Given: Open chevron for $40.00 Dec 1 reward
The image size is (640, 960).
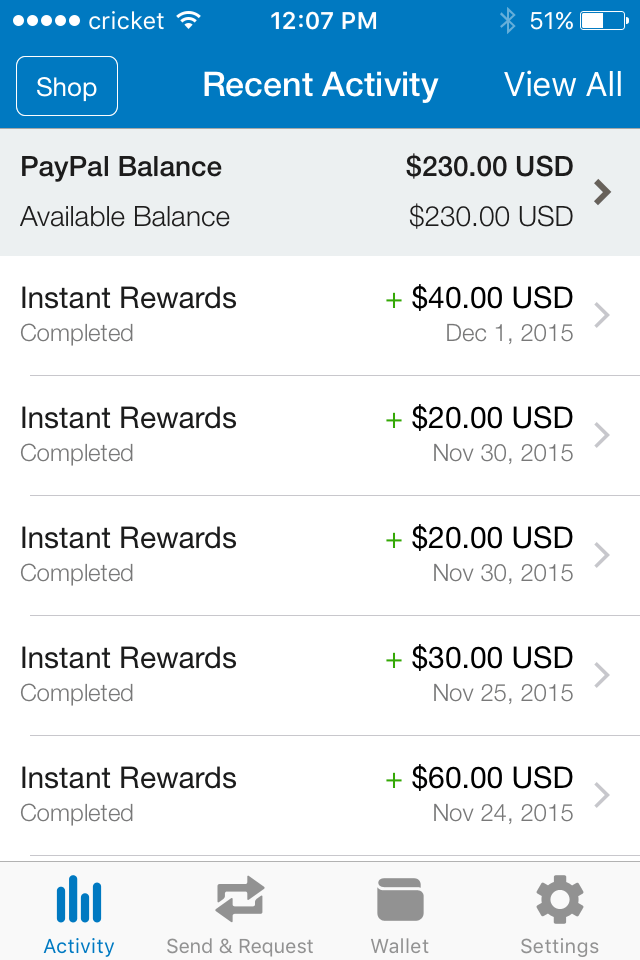Looking at the screenshot, I should [602, 315].
